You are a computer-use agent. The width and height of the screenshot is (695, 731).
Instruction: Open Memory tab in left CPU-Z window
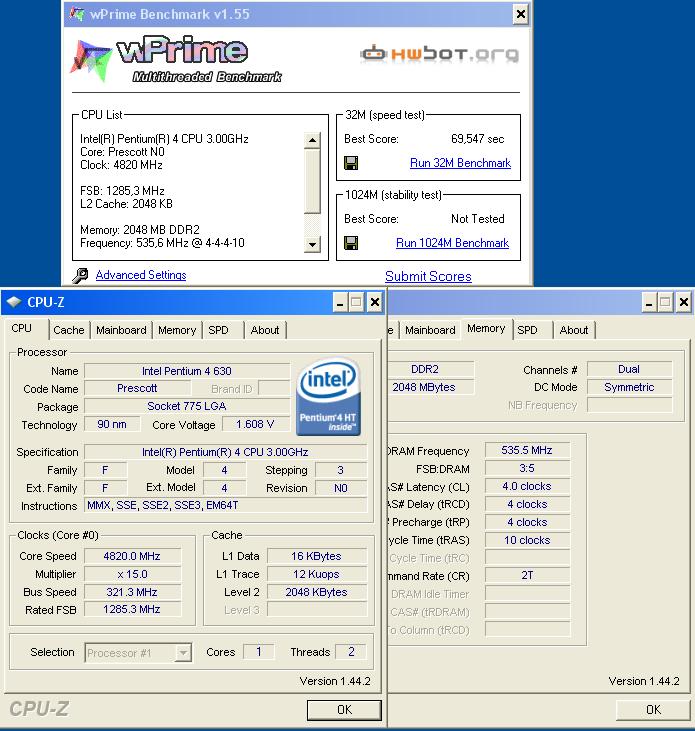tap(177, 330)
